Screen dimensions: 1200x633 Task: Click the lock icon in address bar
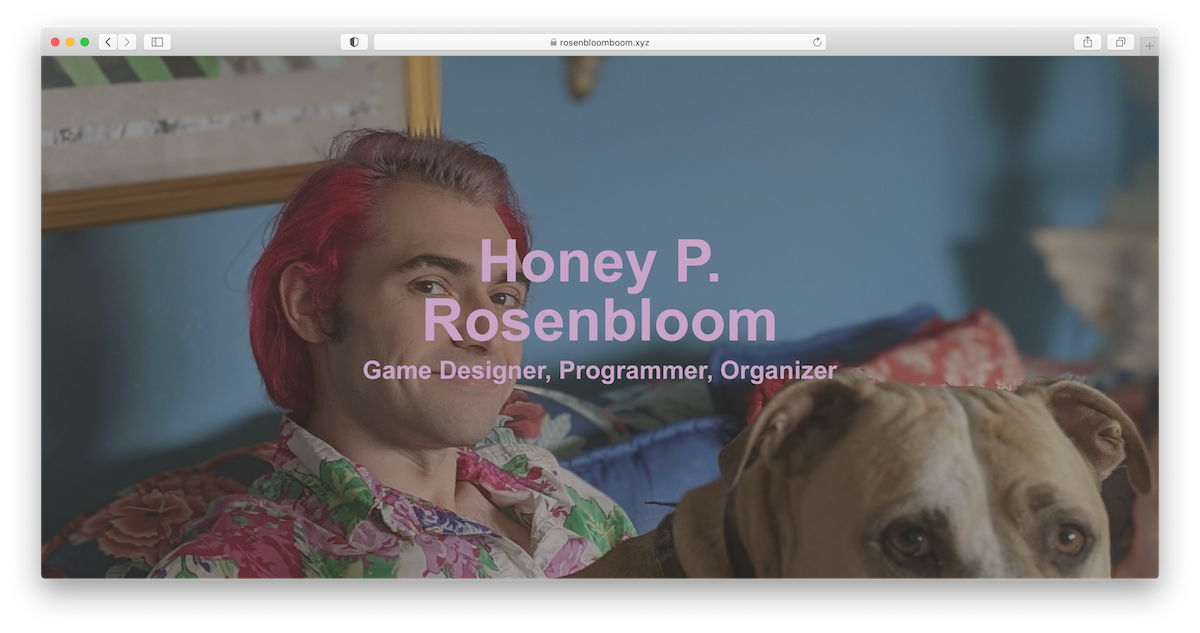tap(553, 43)
